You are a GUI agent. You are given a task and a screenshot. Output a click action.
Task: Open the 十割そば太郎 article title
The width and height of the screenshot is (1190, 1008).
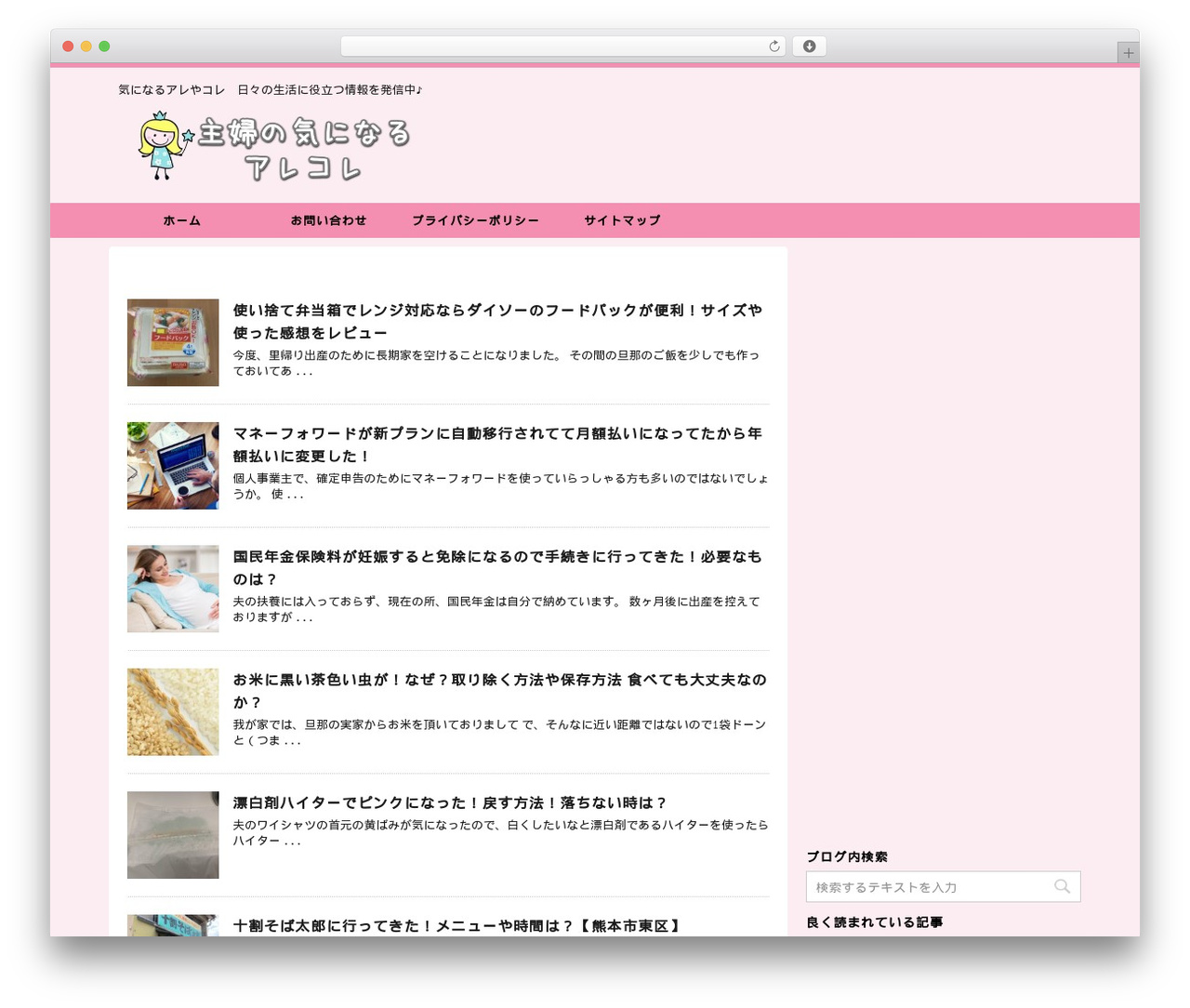[x=457, y=926]
